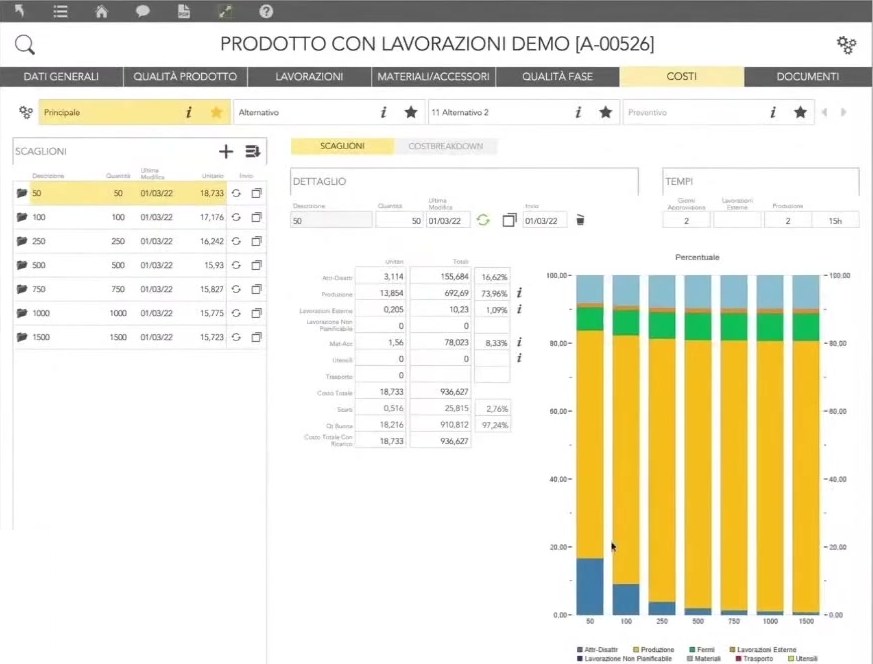Click the list options icon in Scaglioni header
Image resolution: width=873 pixels, height=664 pixels.
click(253, 151)
